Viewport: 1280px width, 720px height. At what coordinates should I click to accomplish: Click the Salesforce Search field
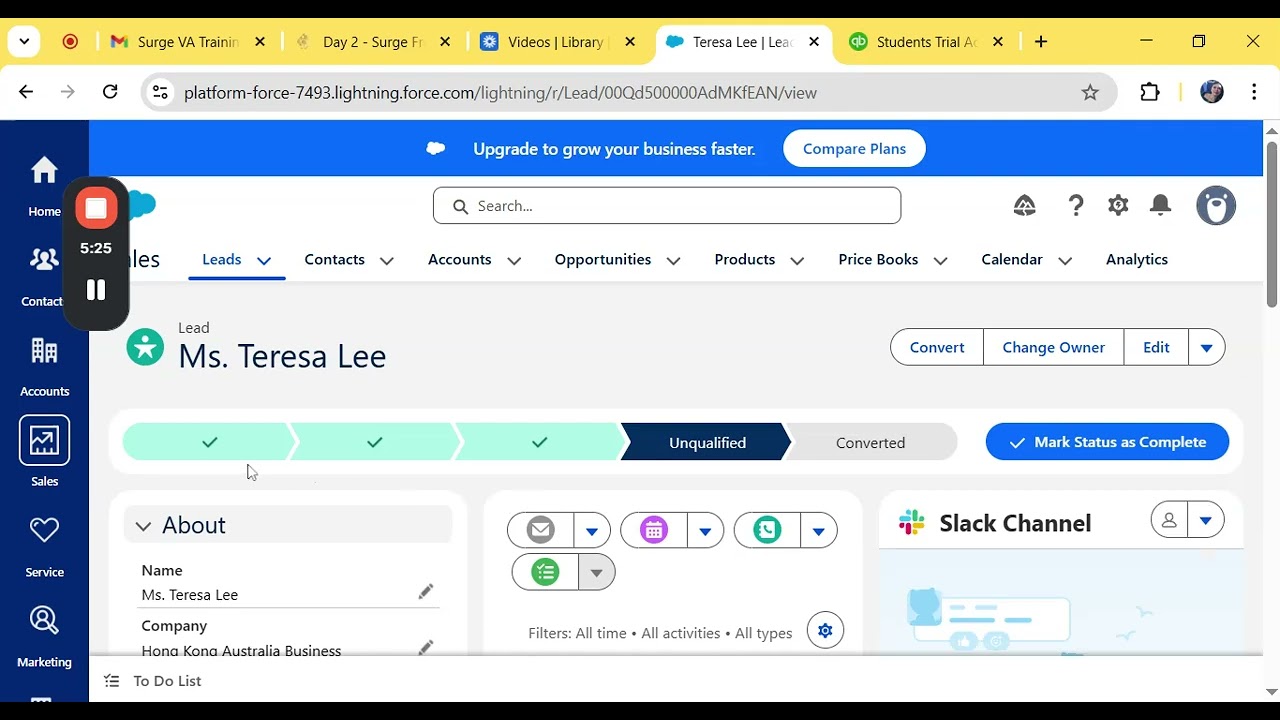(x=667, y=206)
